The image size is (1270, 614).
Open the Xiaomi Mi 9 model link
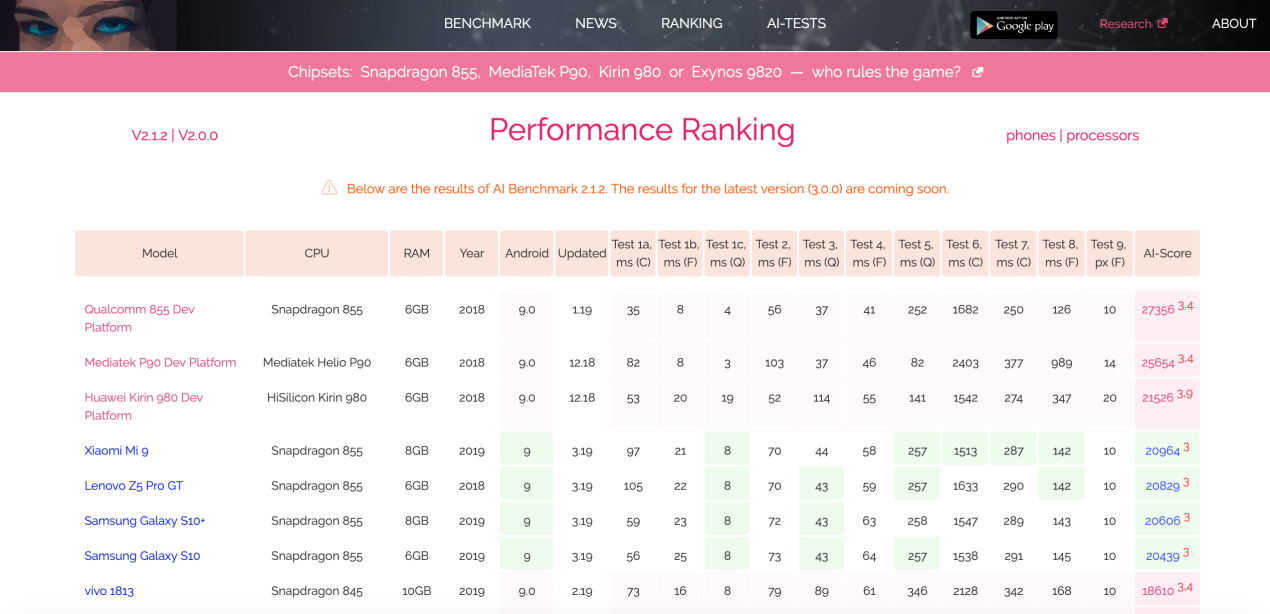(116, 451)
